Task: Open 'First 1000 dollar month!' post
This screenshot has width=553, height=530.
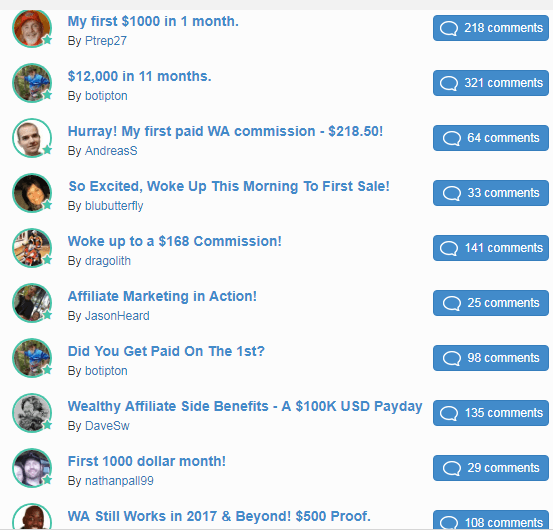Action: 147,462
